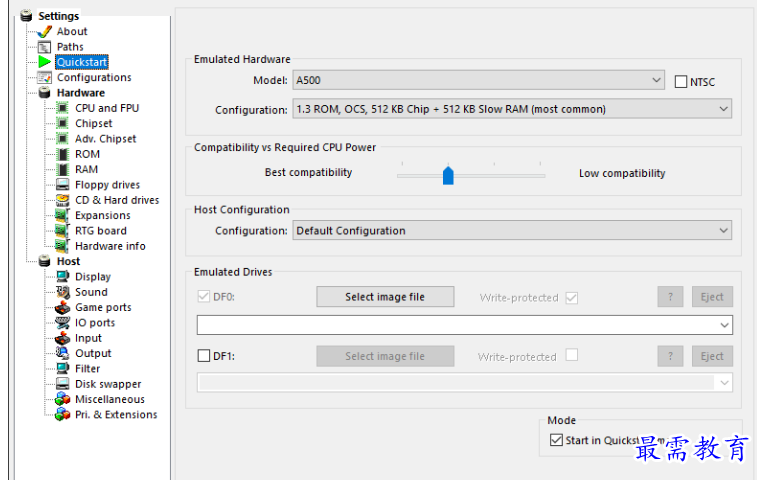Click the Configurations icon
757x480 pixels.
[x=44, y=77]
